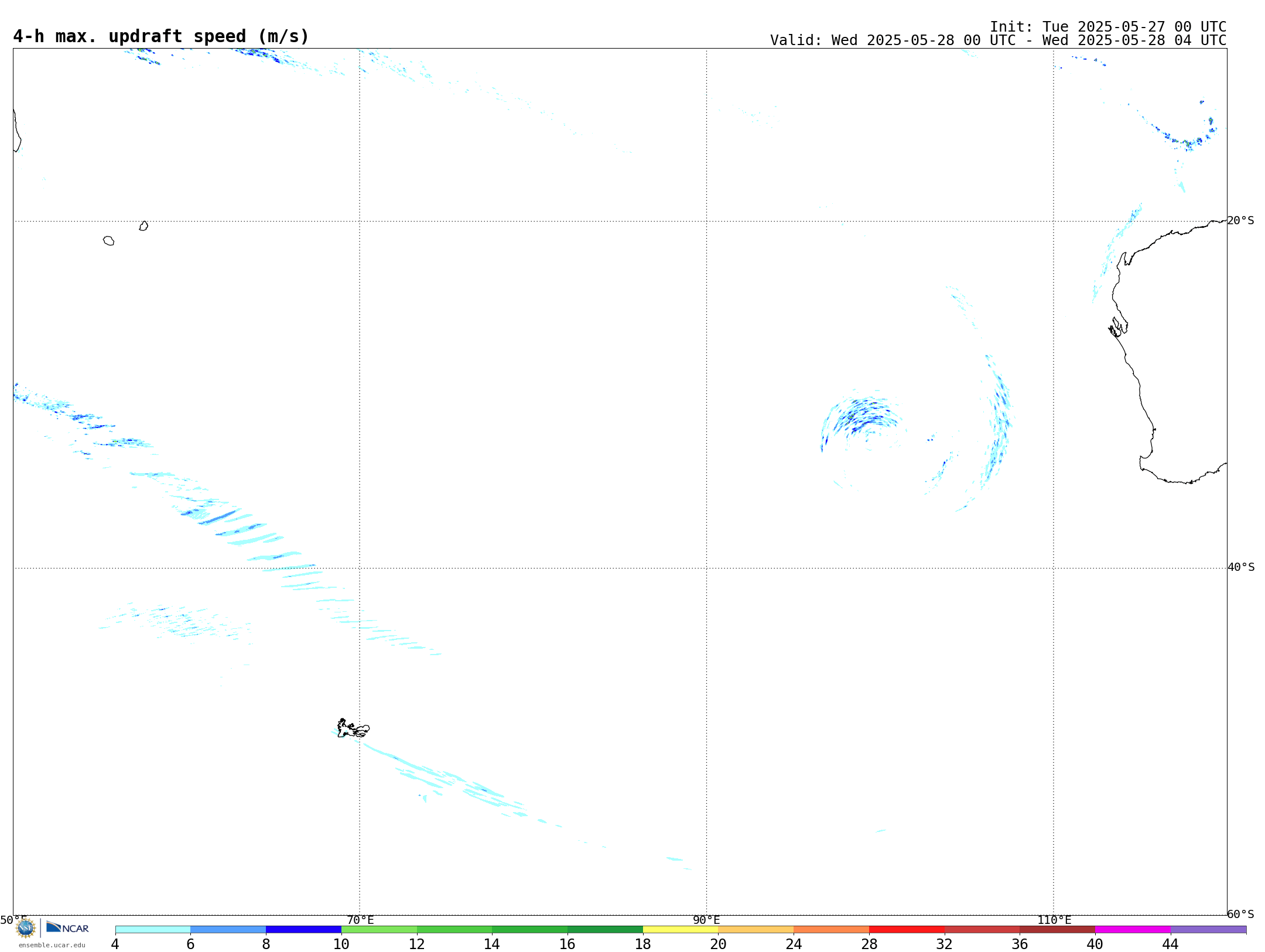The height and width of the screenshot is (952, 1265).
Task: Click the orange 24-28 colorbar segment
Action: coord(832,930)
